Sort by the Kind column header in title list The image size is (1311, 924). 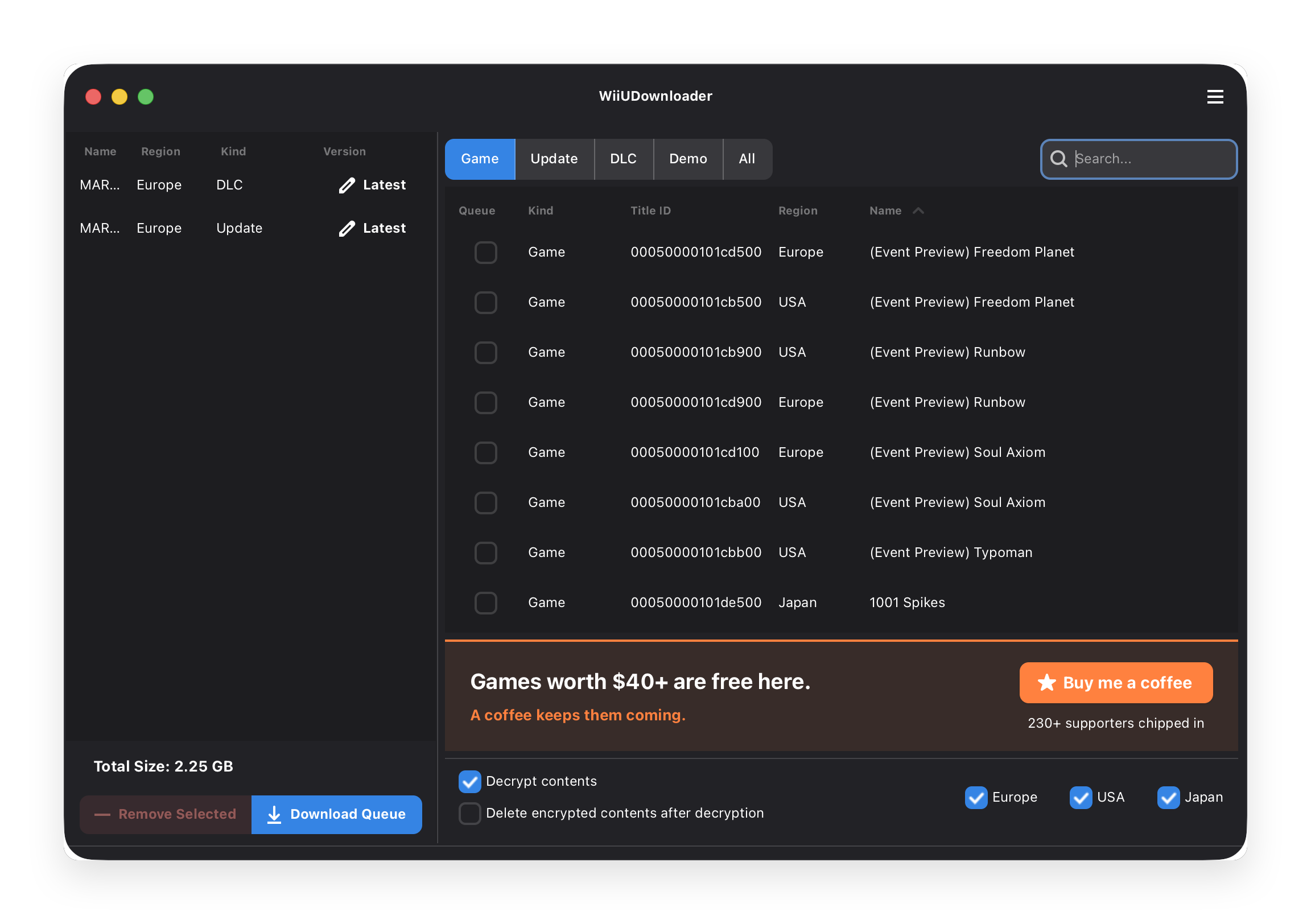(540, 211)
